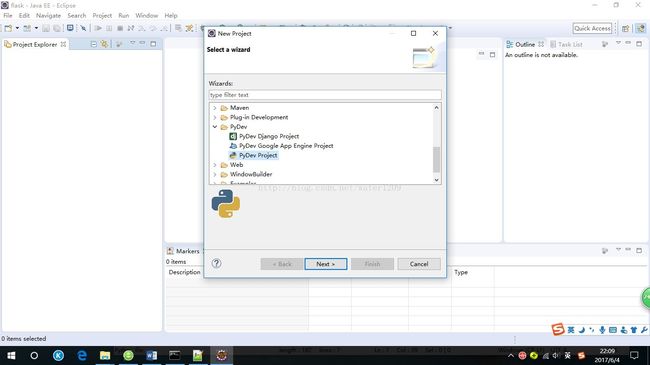Show hidden system tray icons
Screen dimensions: 650x365
511,355
